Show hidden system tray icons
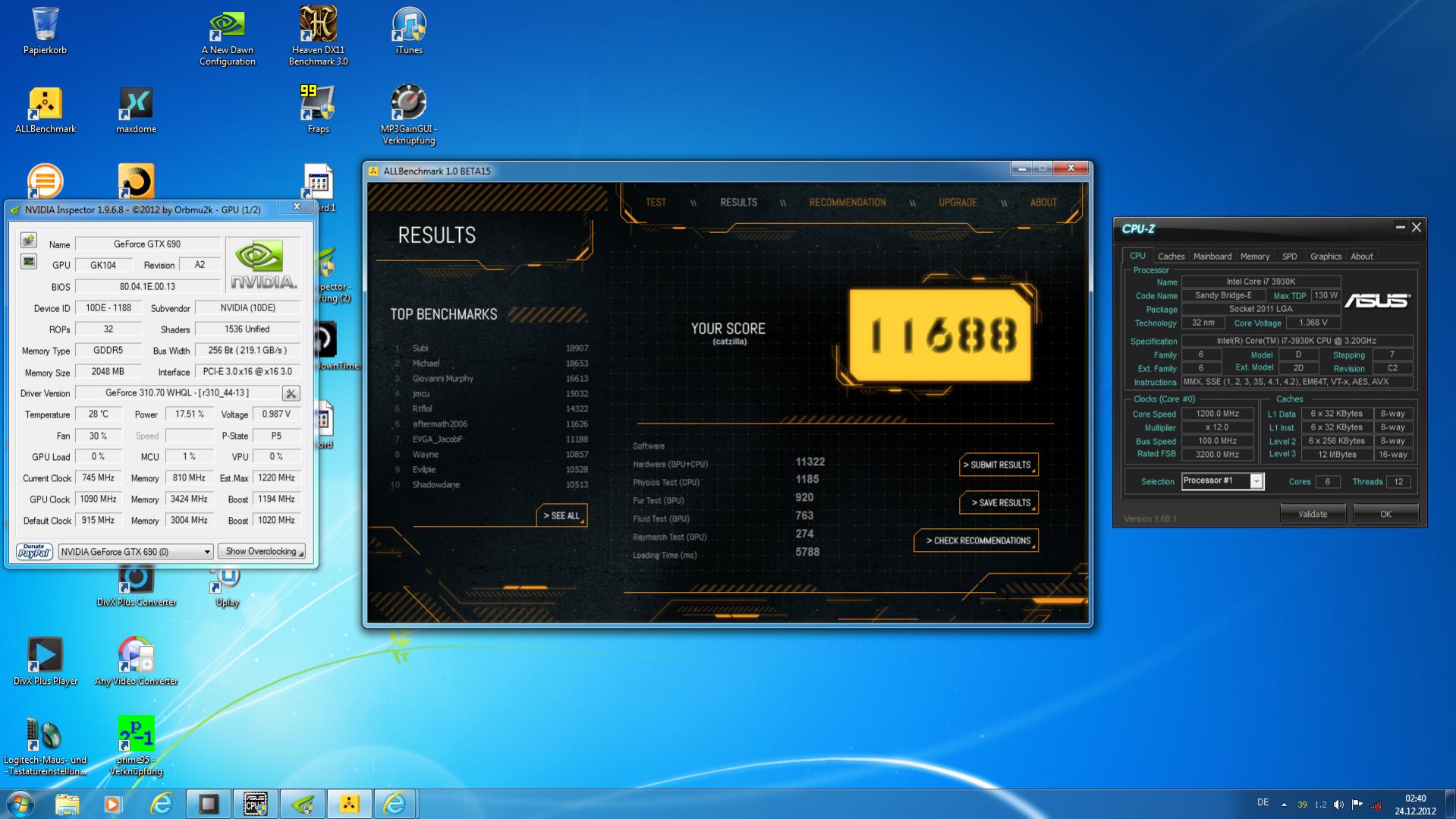The image size is (1456, 819). tap(1284, 805)
